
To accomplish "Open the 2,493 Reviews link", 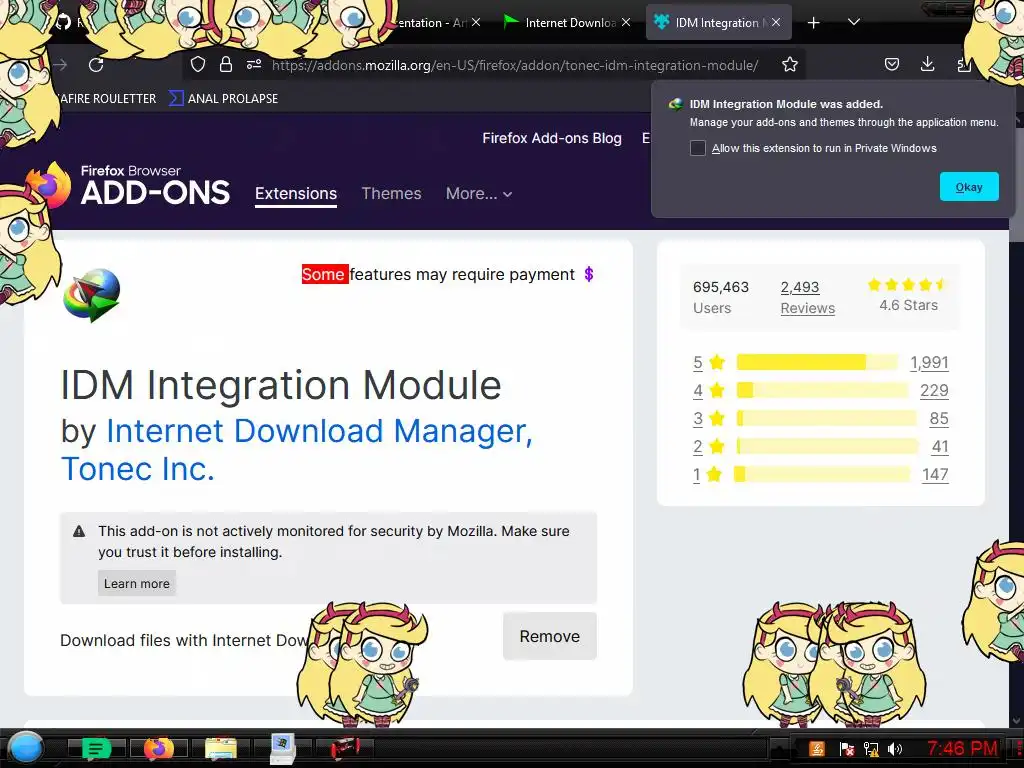I will point(807,297).
